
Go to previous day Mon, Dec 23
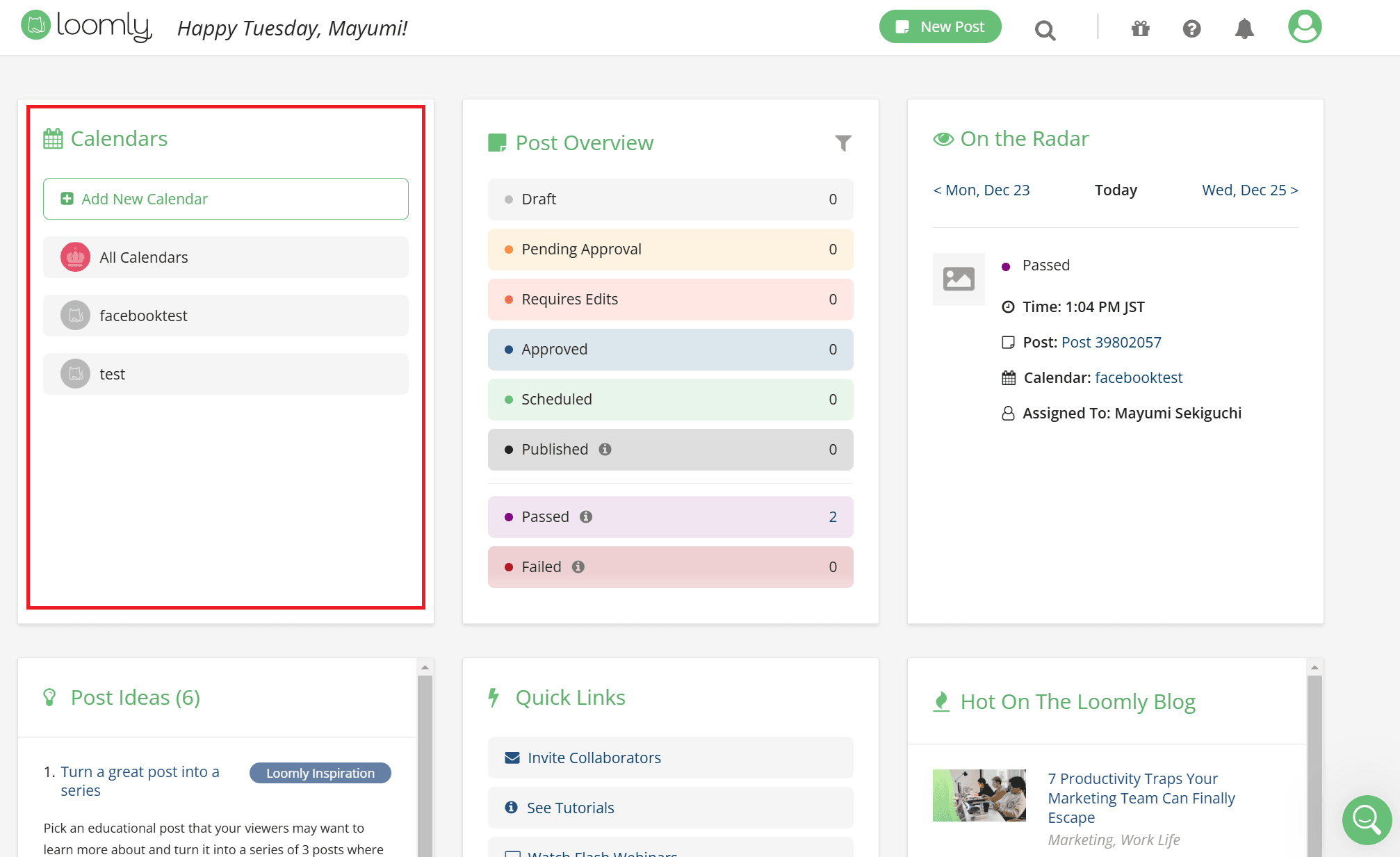point(982,190)
